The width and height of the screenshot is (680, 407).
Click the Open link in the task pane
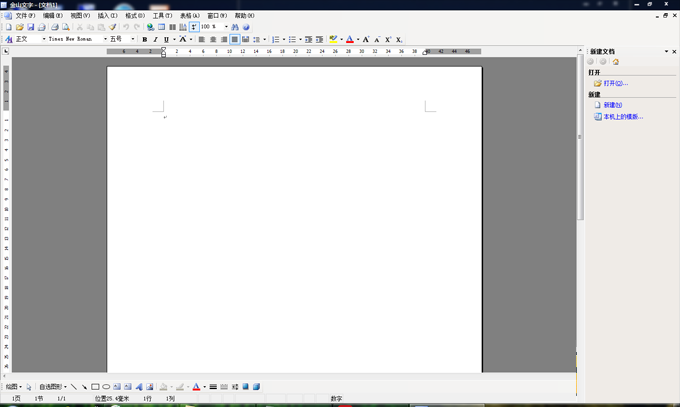tap(615, 83)
